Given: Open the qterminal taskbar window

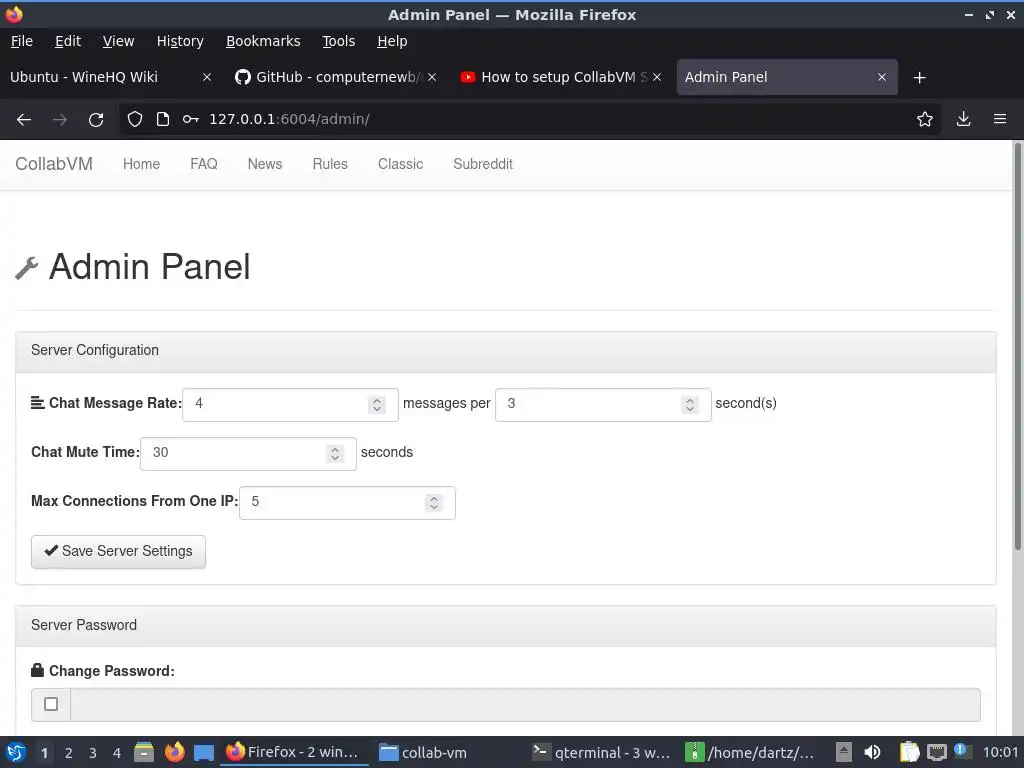Looking at the screenshot, I should tap(601, 753).
